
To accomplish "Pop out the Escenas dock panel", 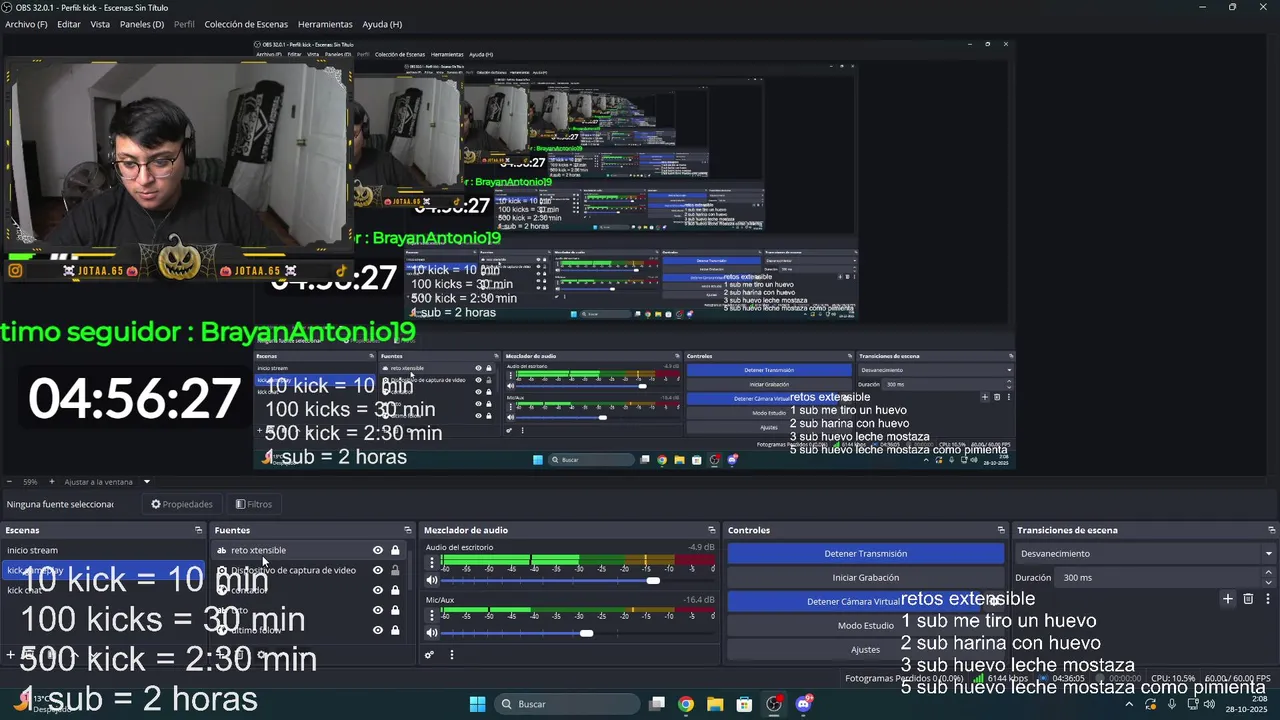I will pos(198,530).
